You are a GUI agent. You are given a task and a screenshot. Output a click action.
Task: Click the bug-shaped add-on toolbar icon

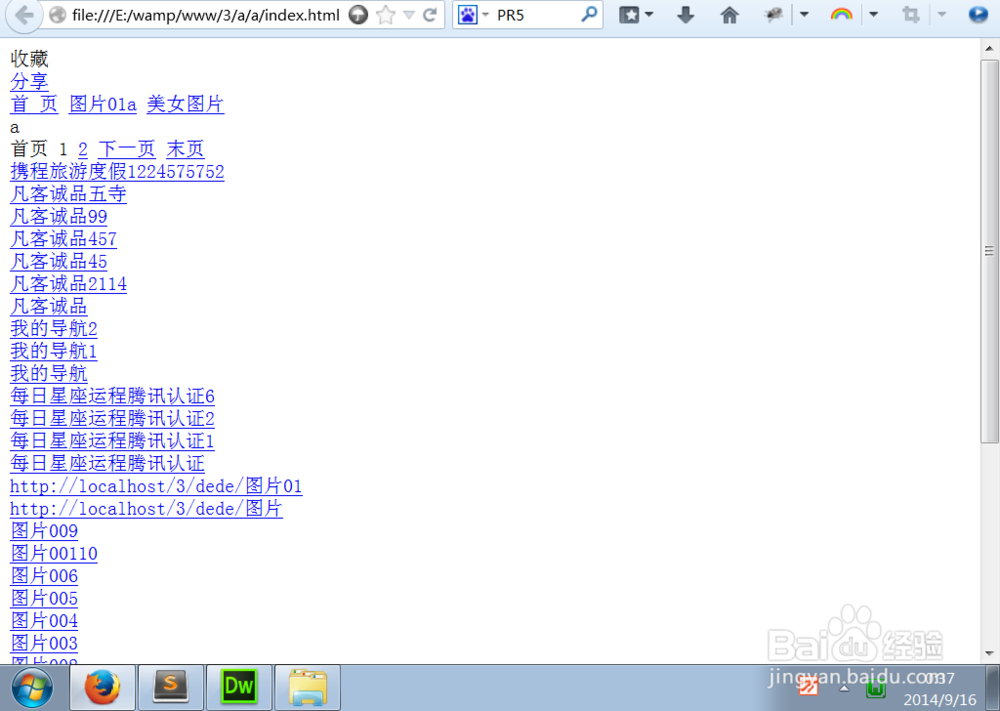(x=774, y=15)
